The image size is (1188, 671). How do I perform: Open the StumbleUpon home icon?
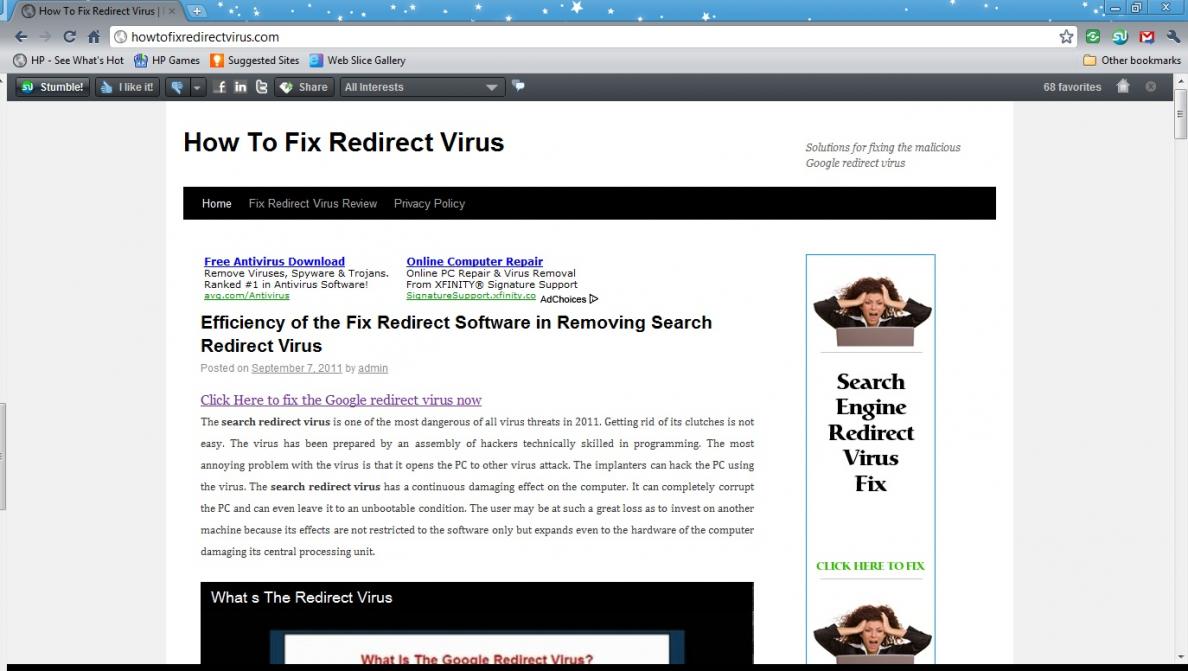(x=1123, y=86)
